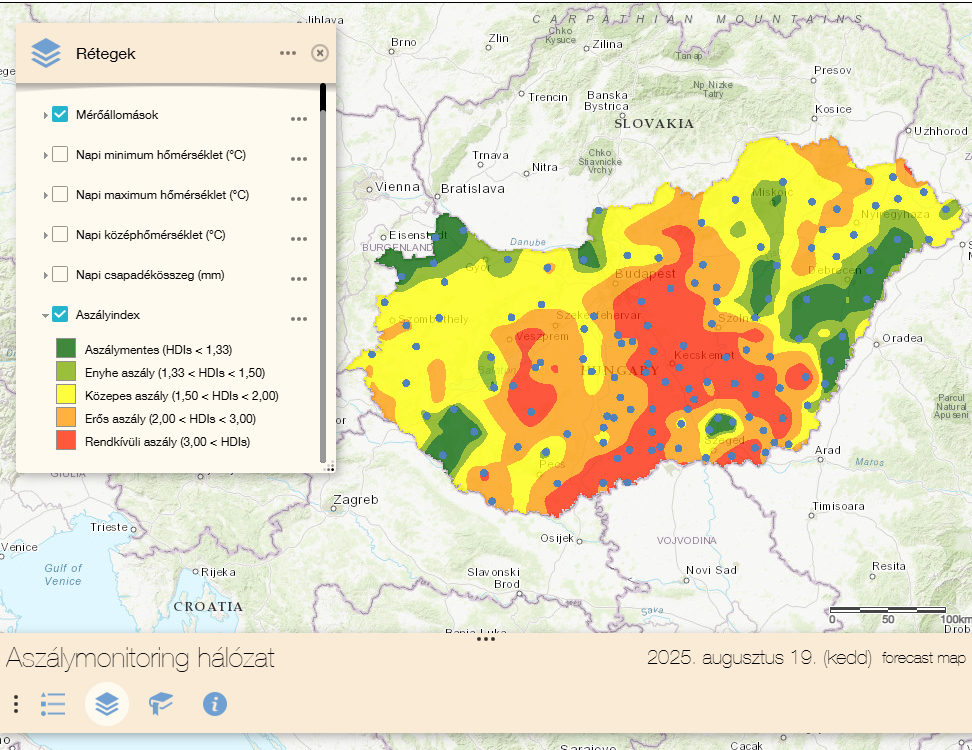Open options menu for Mérőállomások layer
This screenshot has width=972, height=750.
point(298,119)
